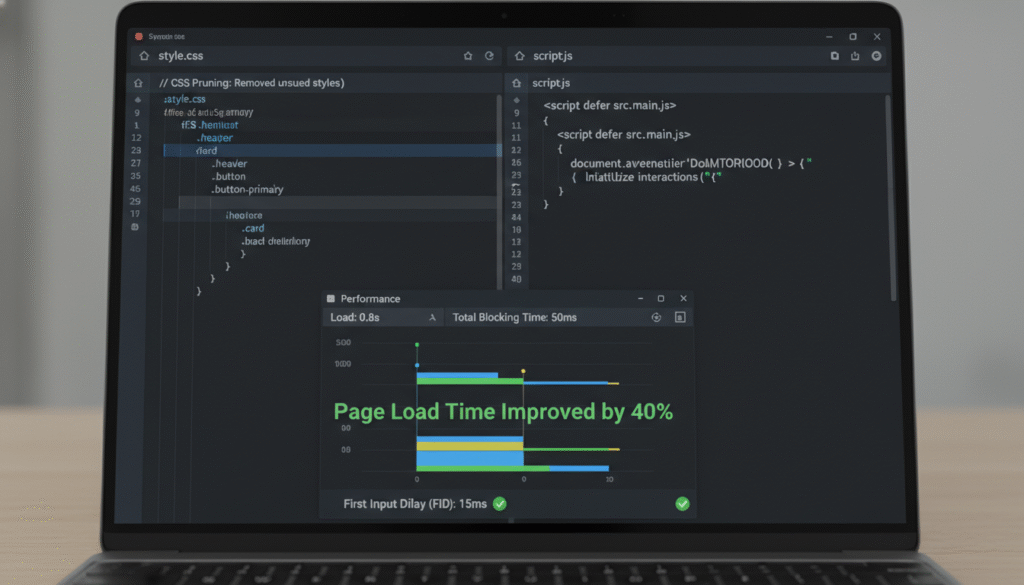Click the refresh icon in style.css header
Viewport: 1024px width, 585px height.
[490, 57]
